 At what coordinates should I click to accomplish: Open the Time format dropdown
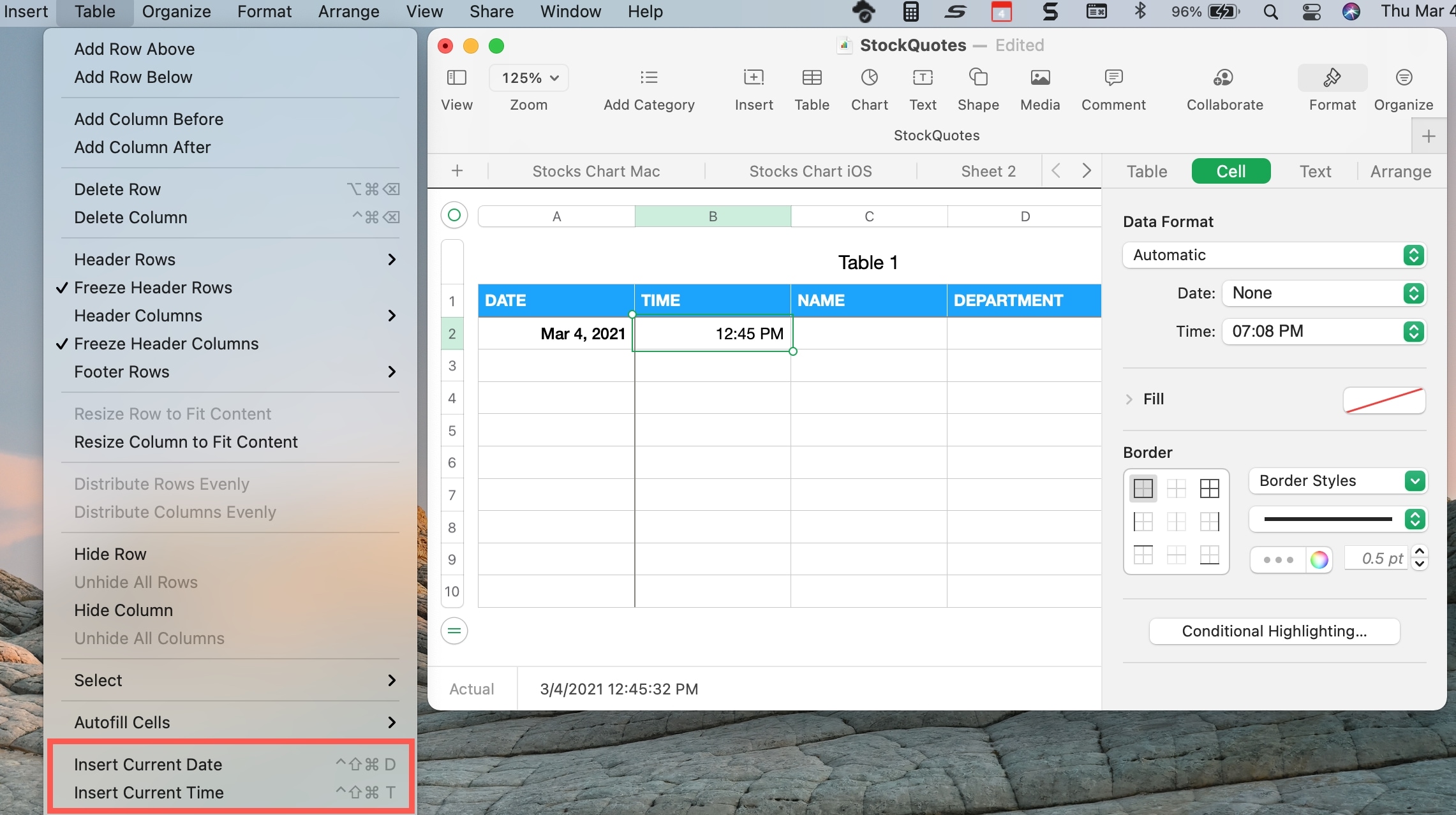coord(1324,332)
